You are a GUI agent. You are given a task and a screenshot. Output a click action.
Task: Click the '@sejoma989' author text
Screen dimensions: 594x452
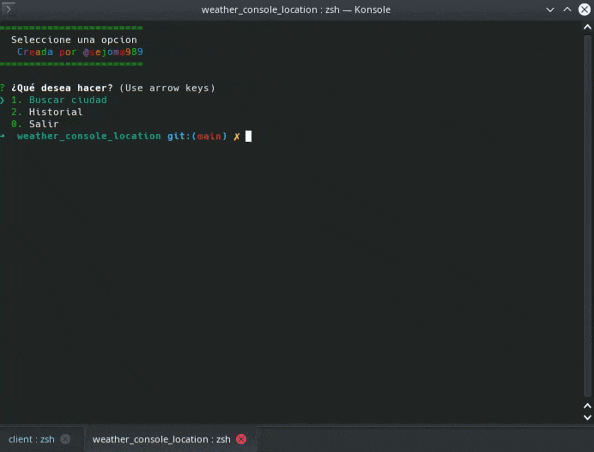click(x=113, y=52)
